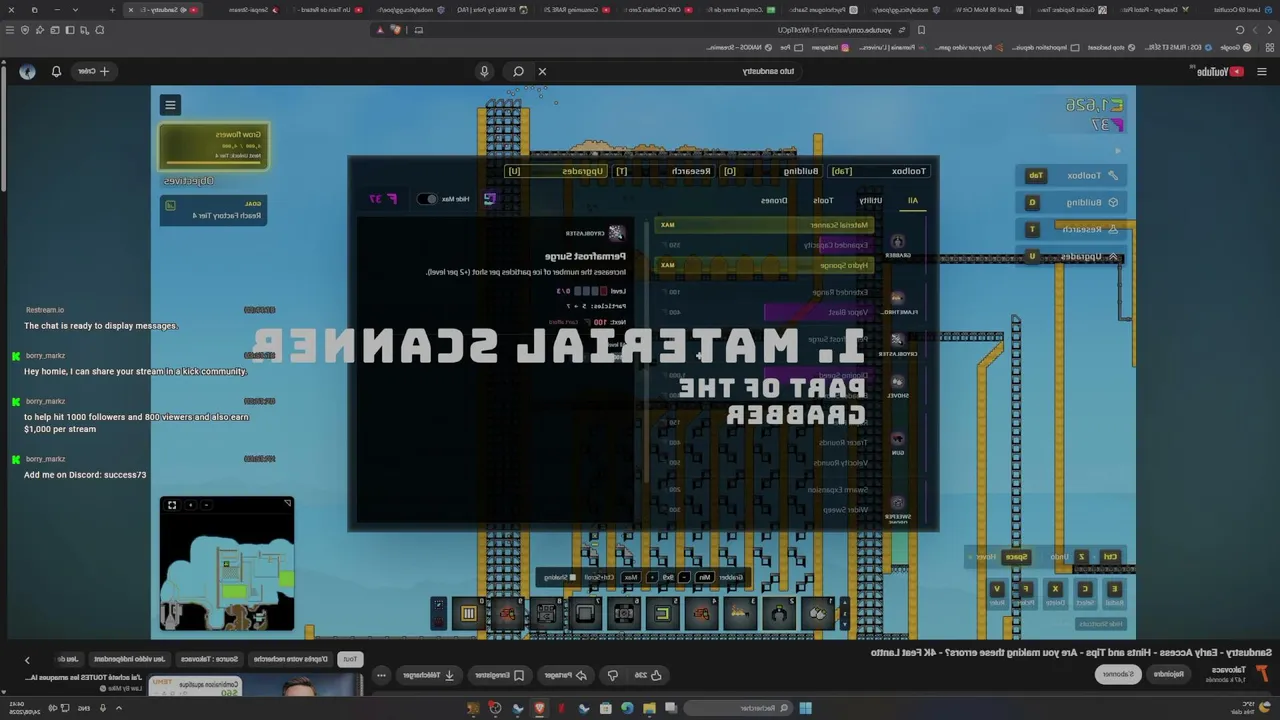Filter upgrades by Tools
Viewport: 1280px width, 720px height.
click(x=823, y=200)
